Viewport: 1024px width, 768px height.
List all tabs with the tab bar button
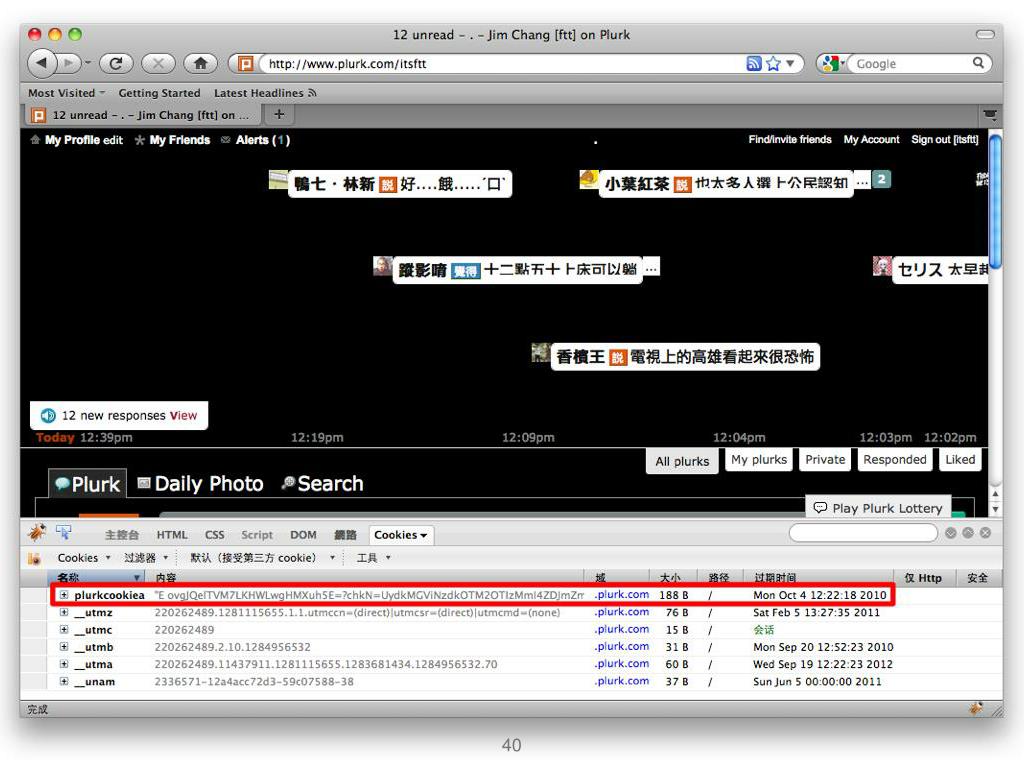pyautogui.click(x=990, y=115)
